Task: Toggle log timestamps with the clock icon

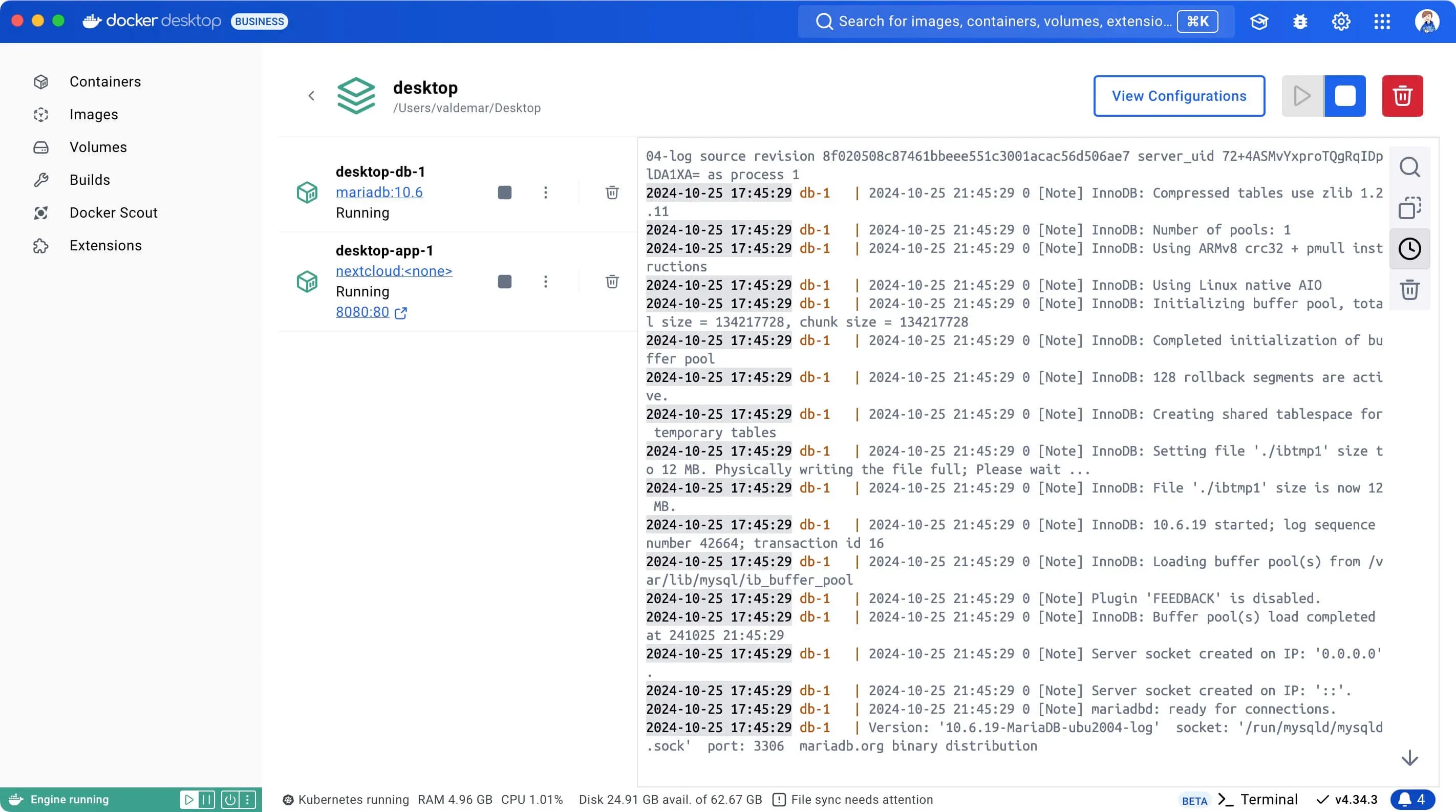Action: pyautogui.click(x=1409, y=249)
